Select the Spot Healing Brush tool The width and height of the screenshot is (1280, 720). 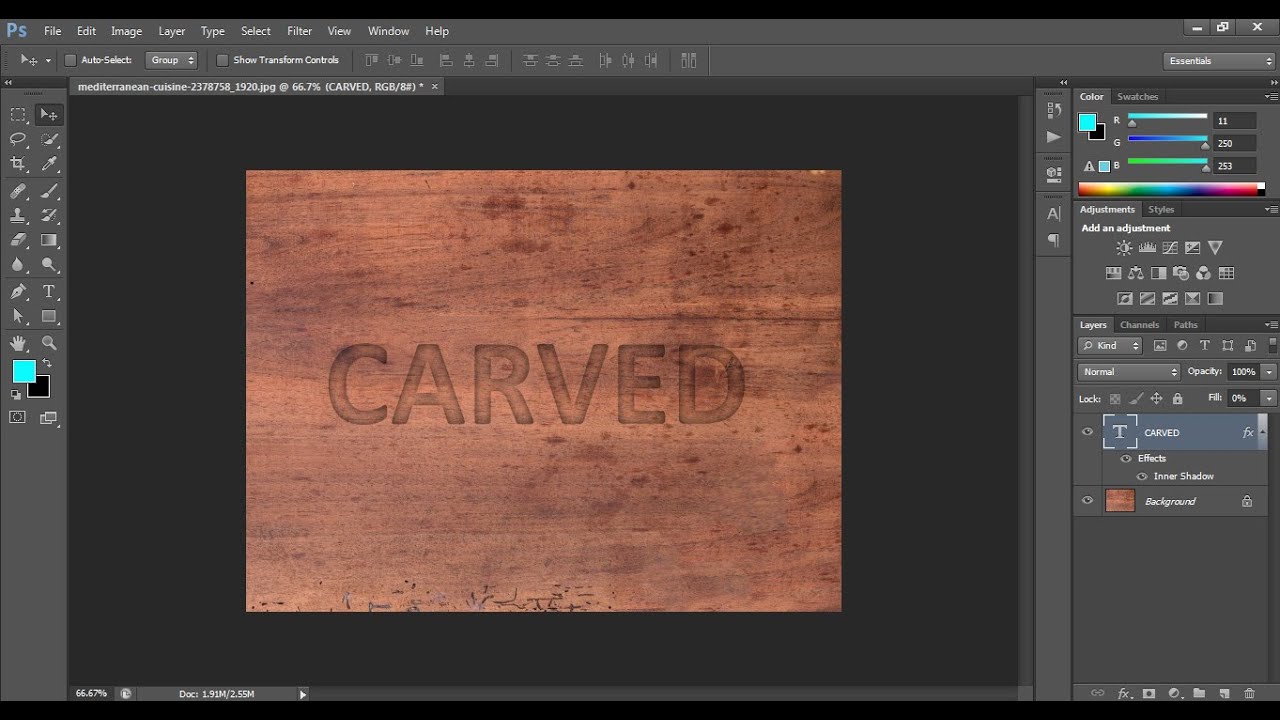pos(18,190)
